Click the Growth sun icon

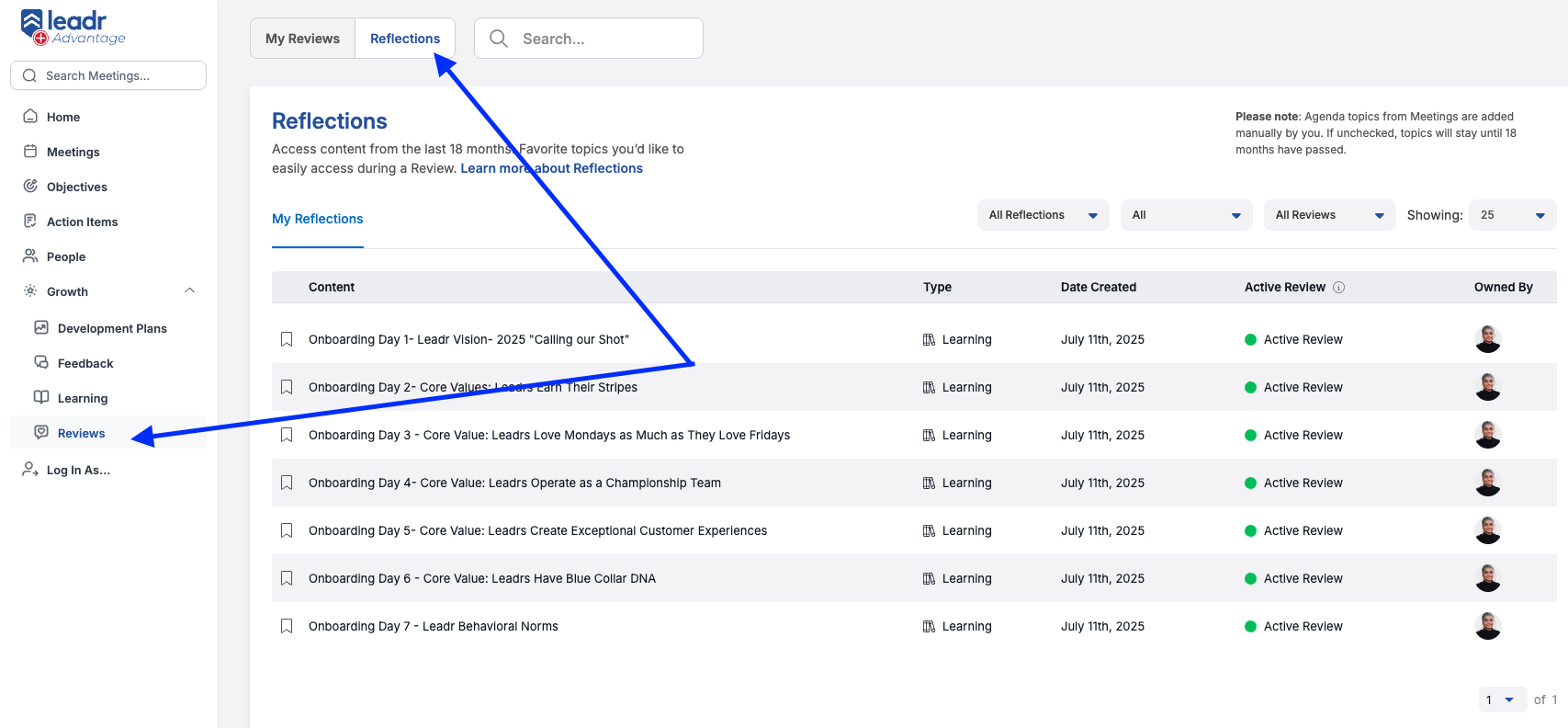[x=30, y=290]
